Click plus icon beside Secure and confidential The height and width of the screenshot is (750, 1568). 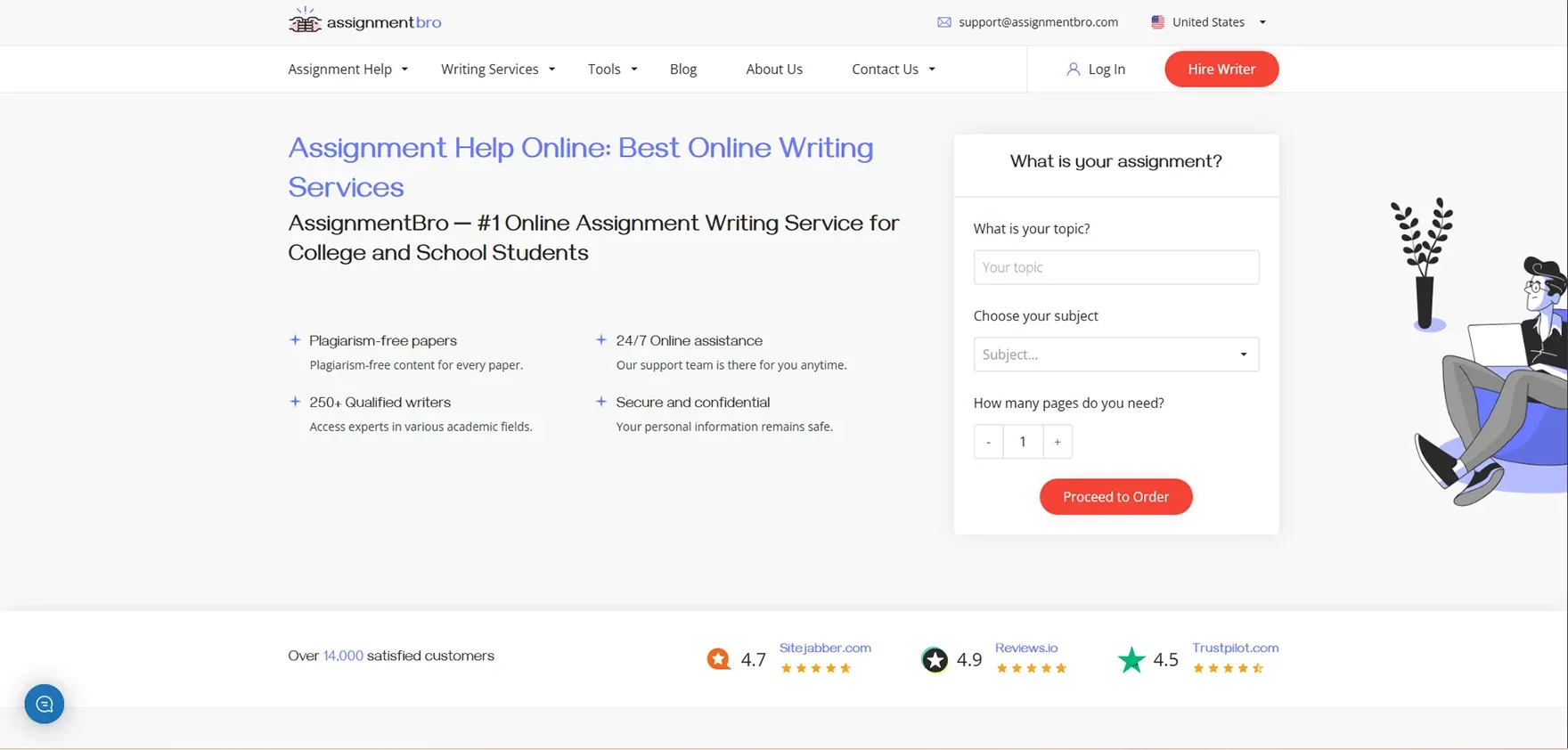(x=601, y=402)
